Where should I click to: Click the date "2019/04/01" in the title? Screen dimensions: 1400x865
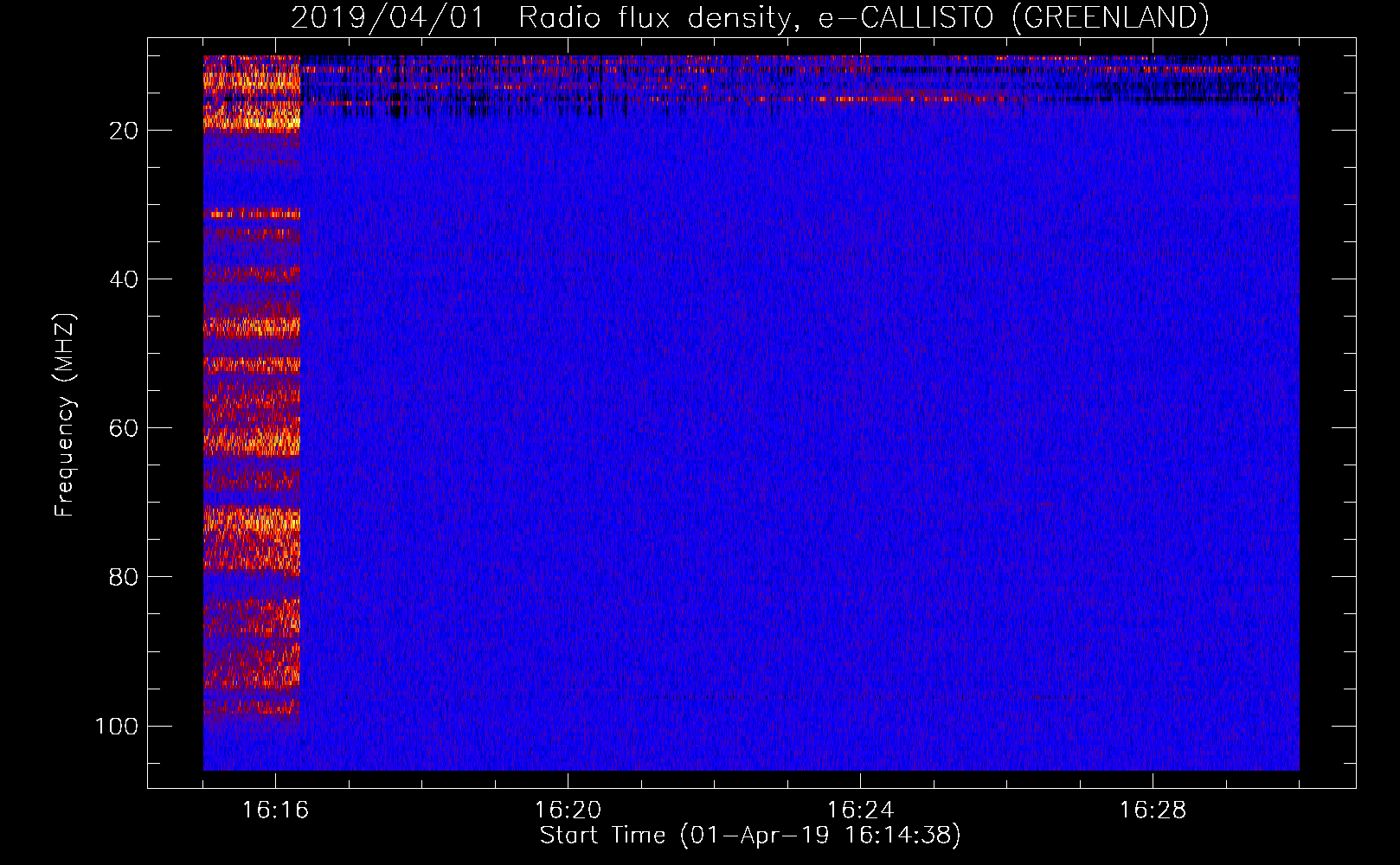387,18
